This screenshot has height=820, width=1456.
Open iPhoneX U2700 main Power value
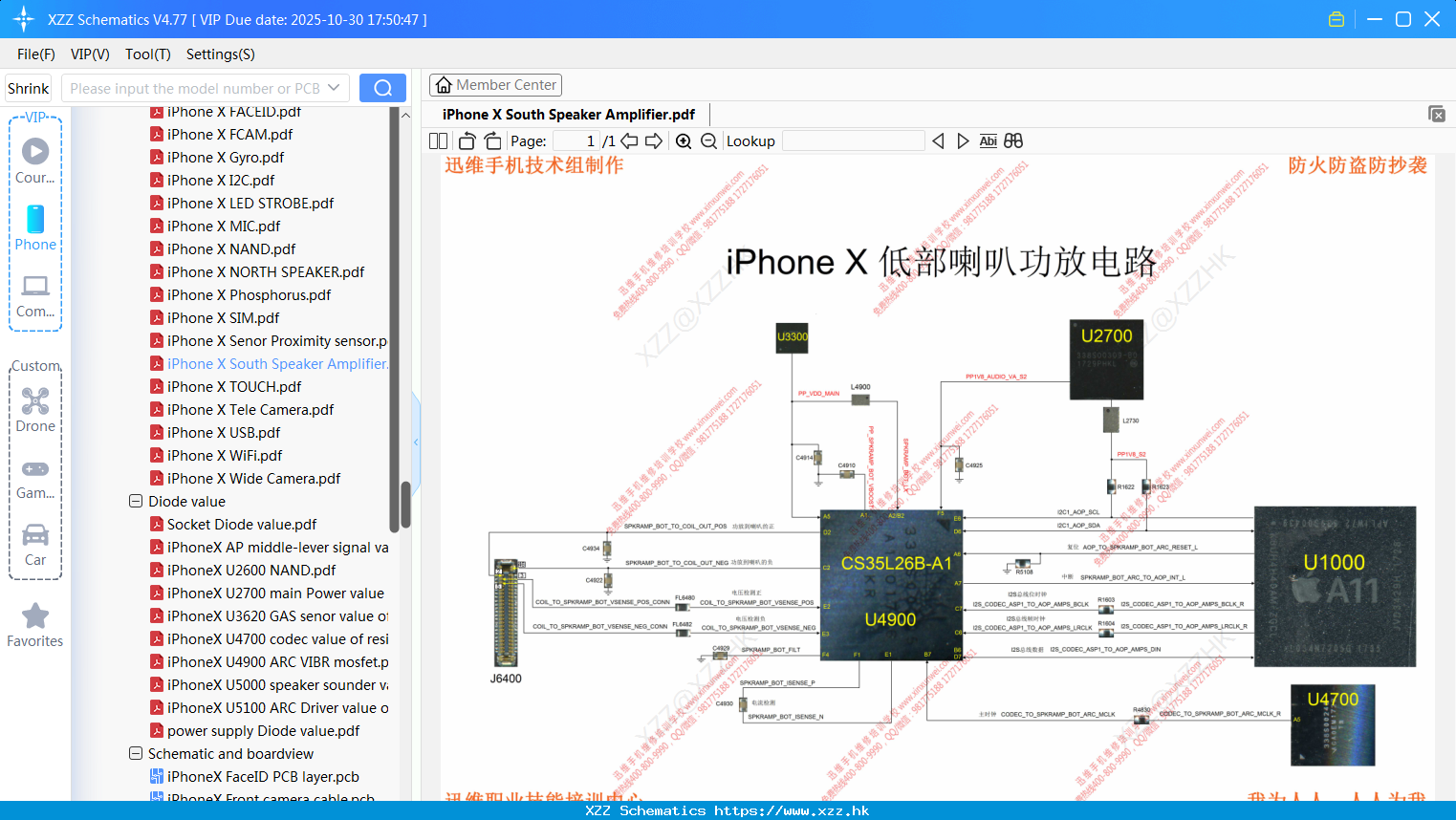click(275, 593)
